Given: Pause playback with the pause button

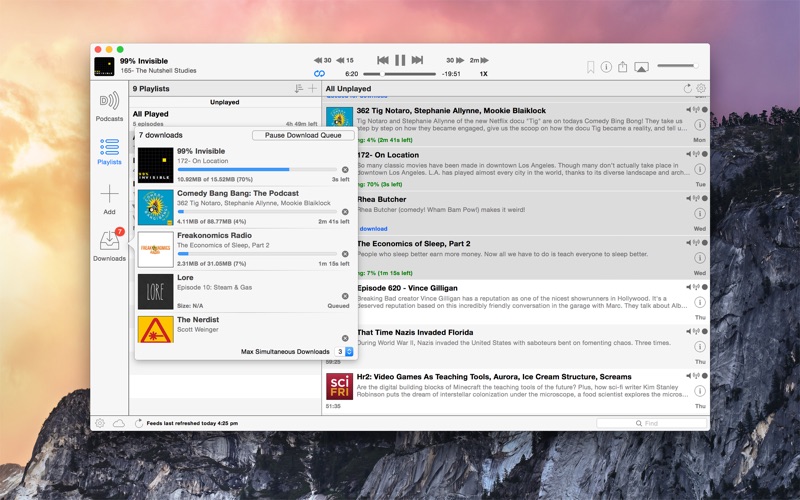Looking at the screenshot, I should point(400,60).
